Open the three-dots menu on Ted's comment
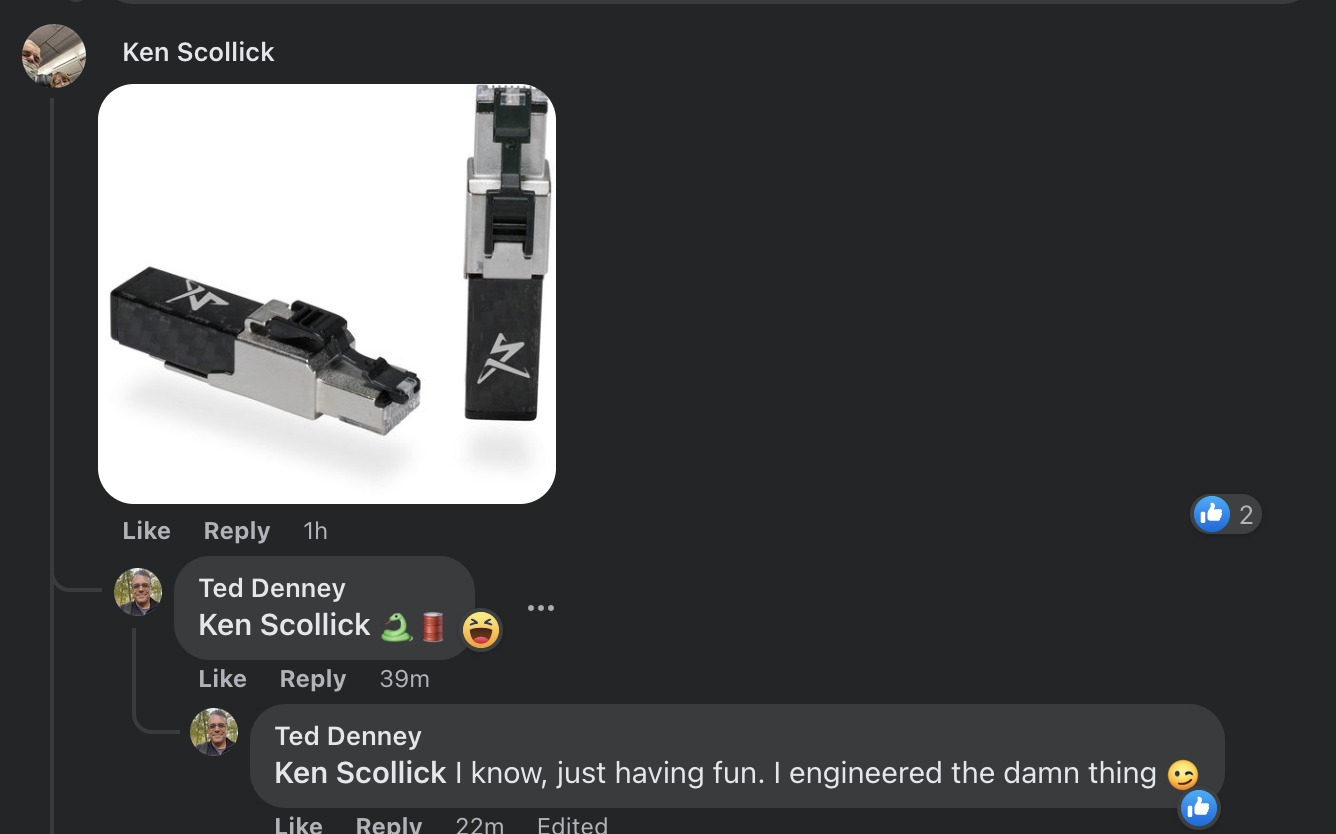The height and width of the screenshot is (834, 1336). pos(541,608)
